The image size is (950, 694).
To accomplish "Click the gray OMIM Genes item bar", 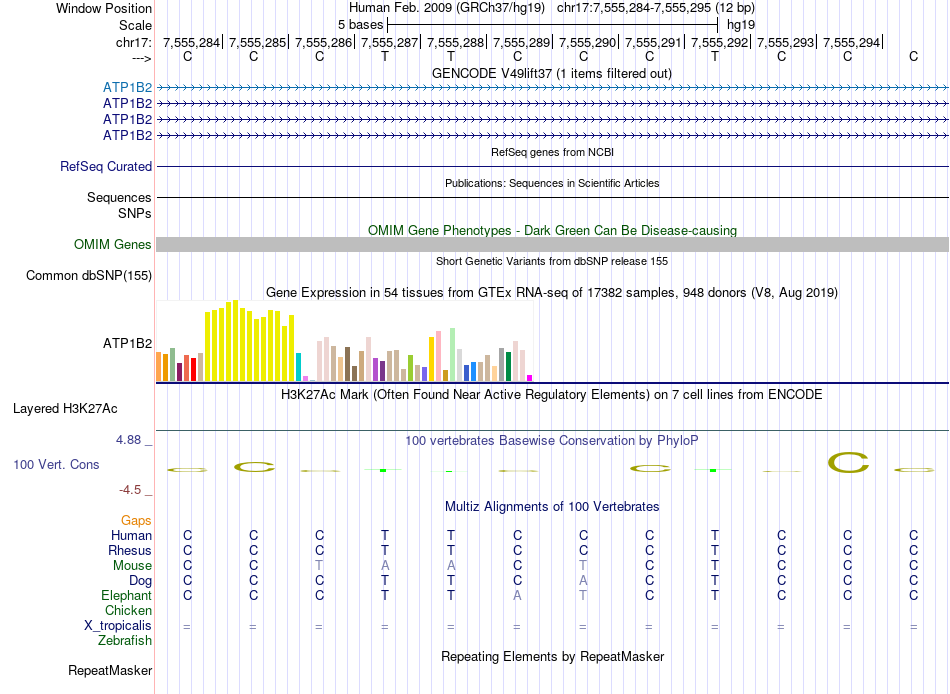I will coord(552,244).
